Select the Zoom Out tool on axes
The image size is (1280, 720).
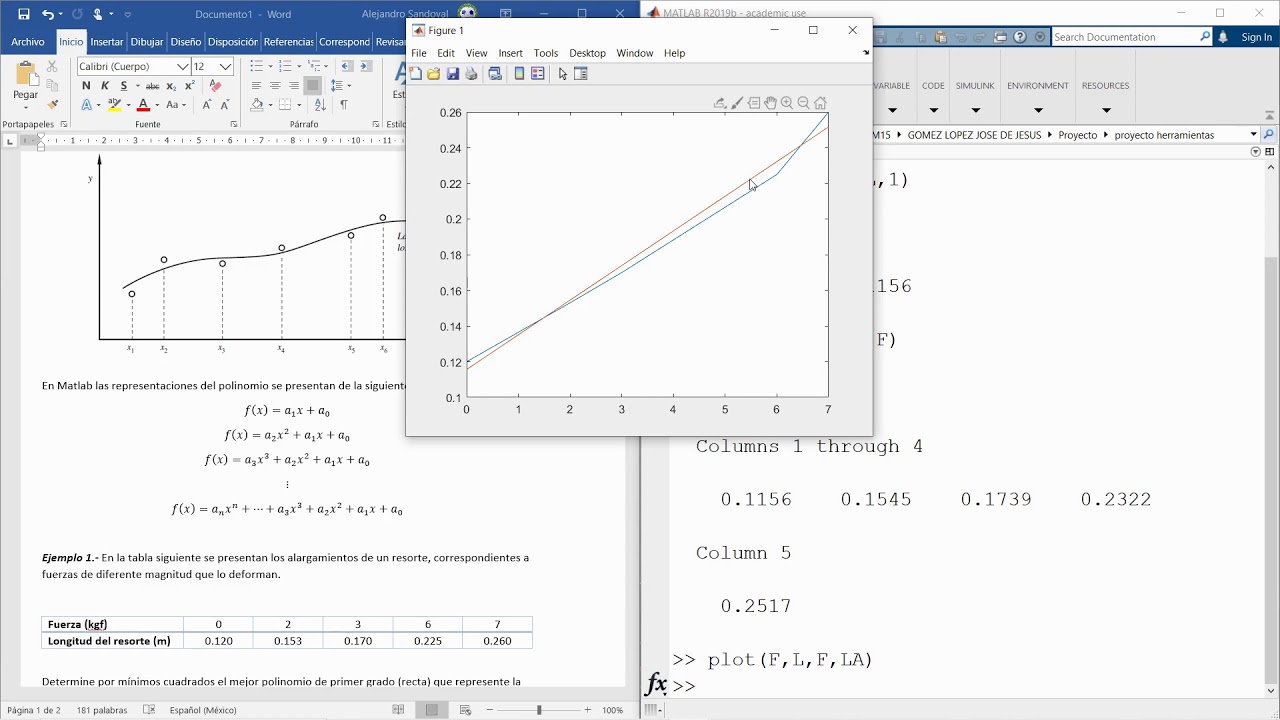[x=803, y=103]
